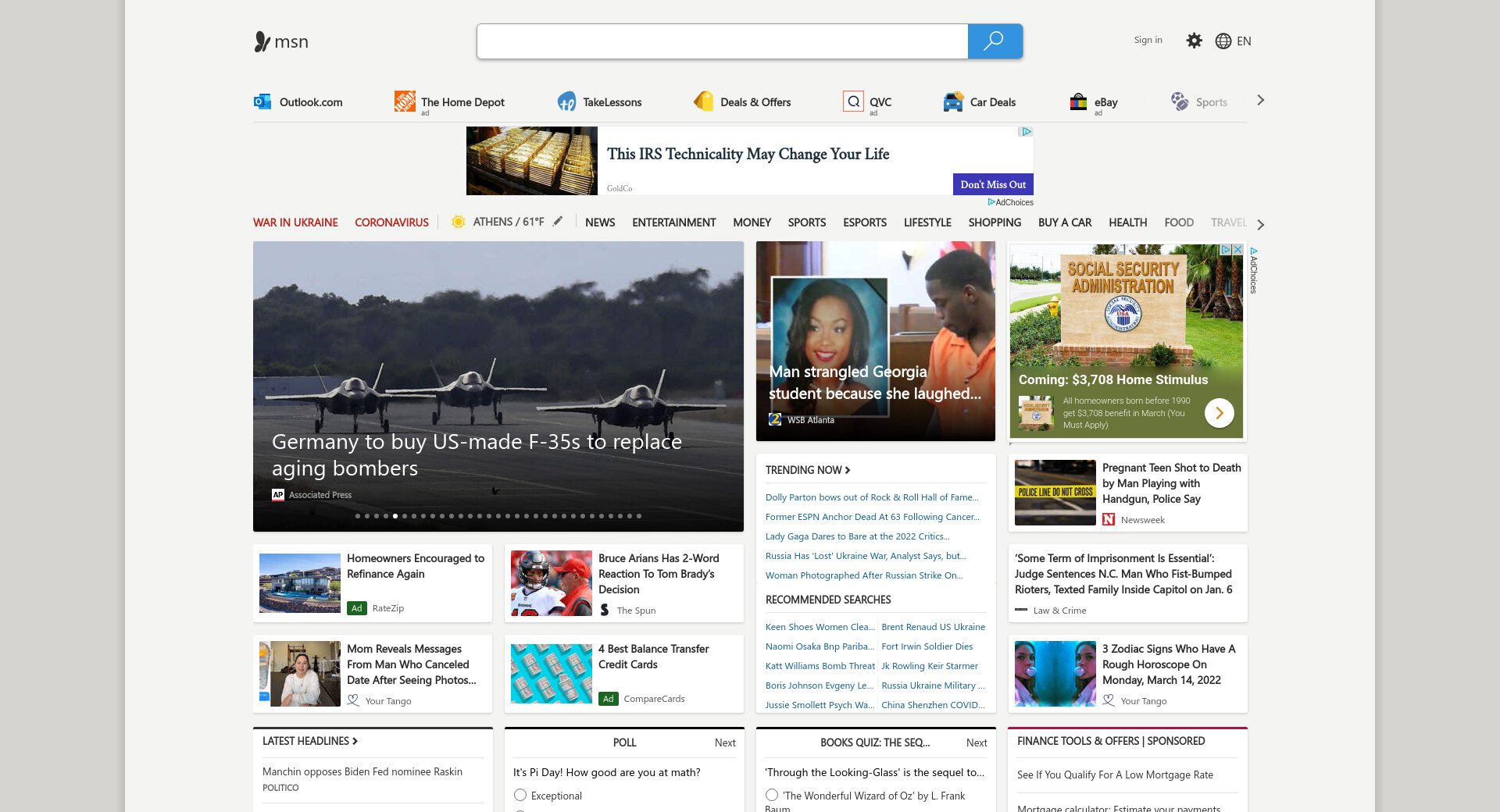Show more categories in navigation bar

point(1260,224)
